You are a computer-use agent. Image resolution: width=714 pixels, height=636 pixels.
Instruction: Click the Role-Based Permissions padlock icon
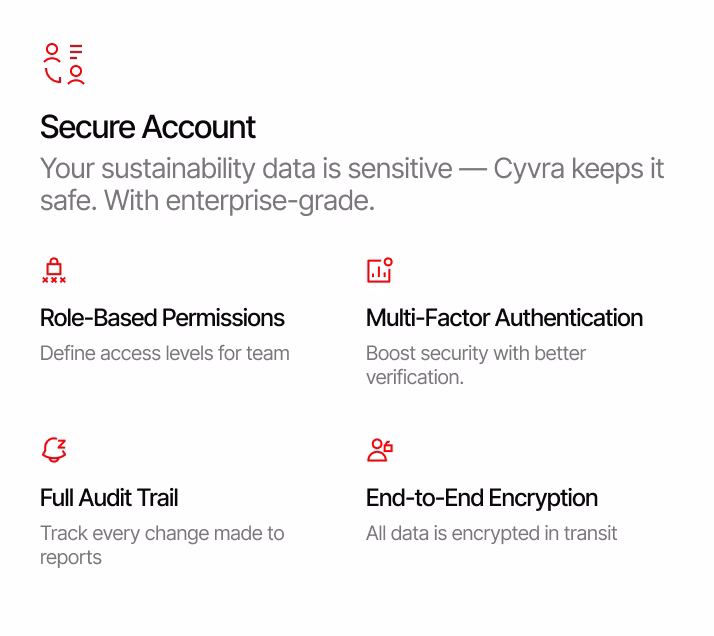[54, 270]
